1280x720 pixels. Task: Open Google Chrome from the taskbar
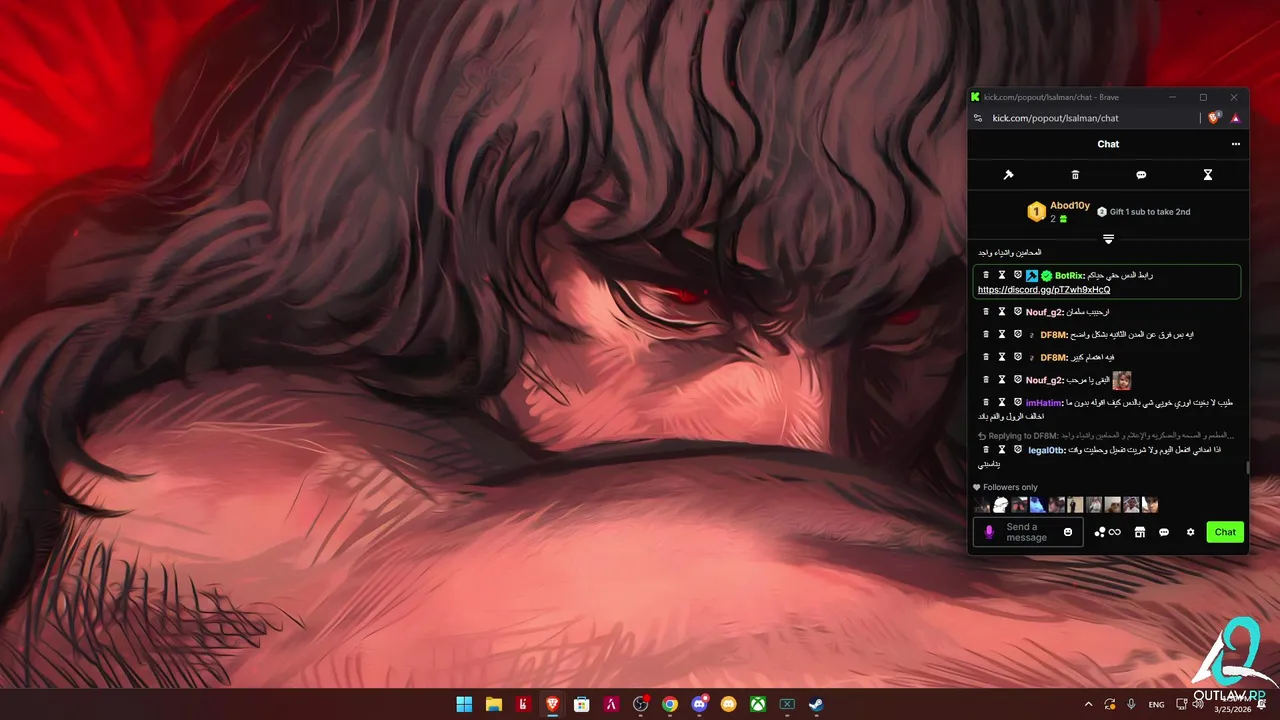pos(670,704)
